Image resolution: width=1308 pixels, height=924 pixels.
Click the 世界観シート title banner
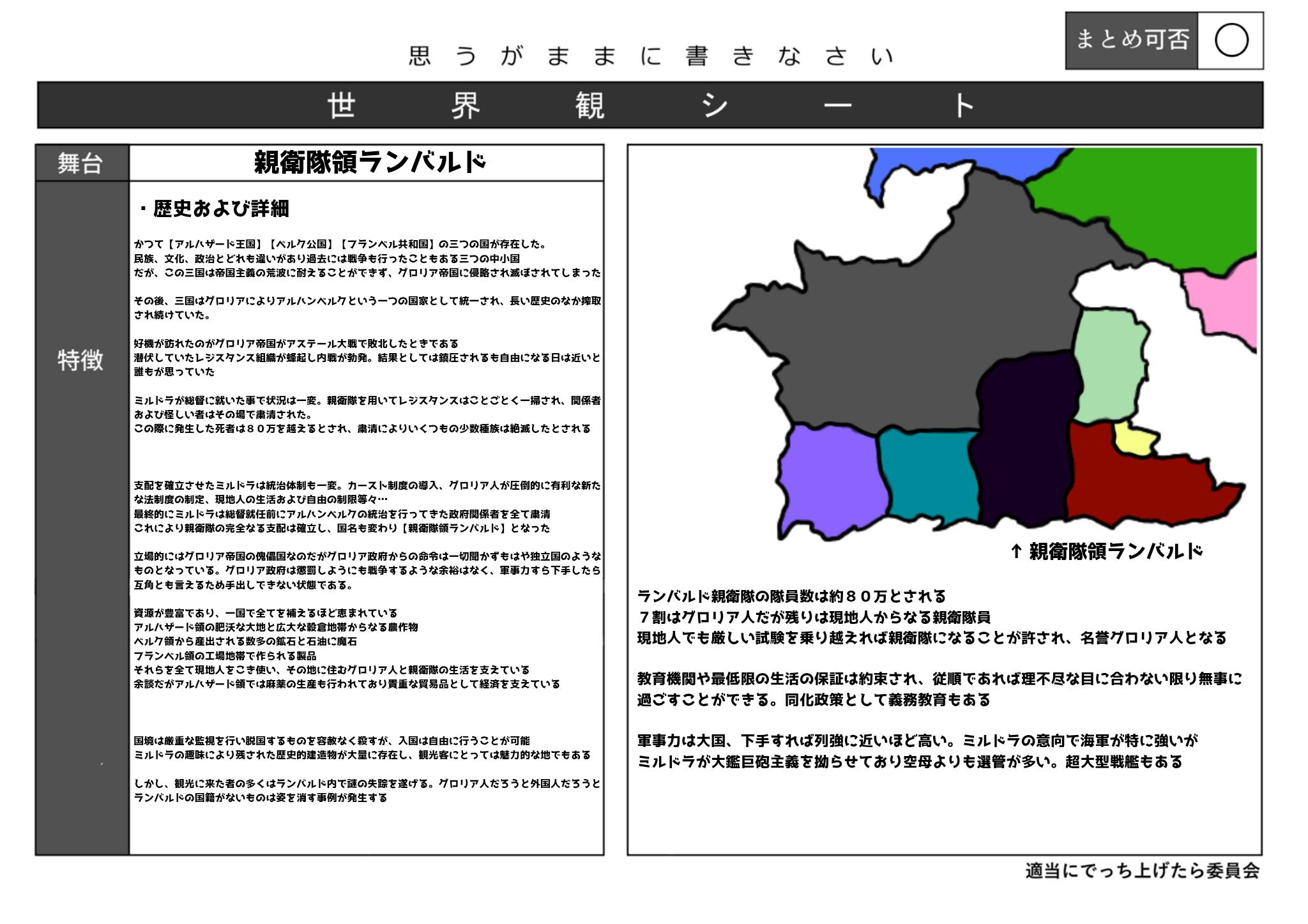tap(650, 105)
